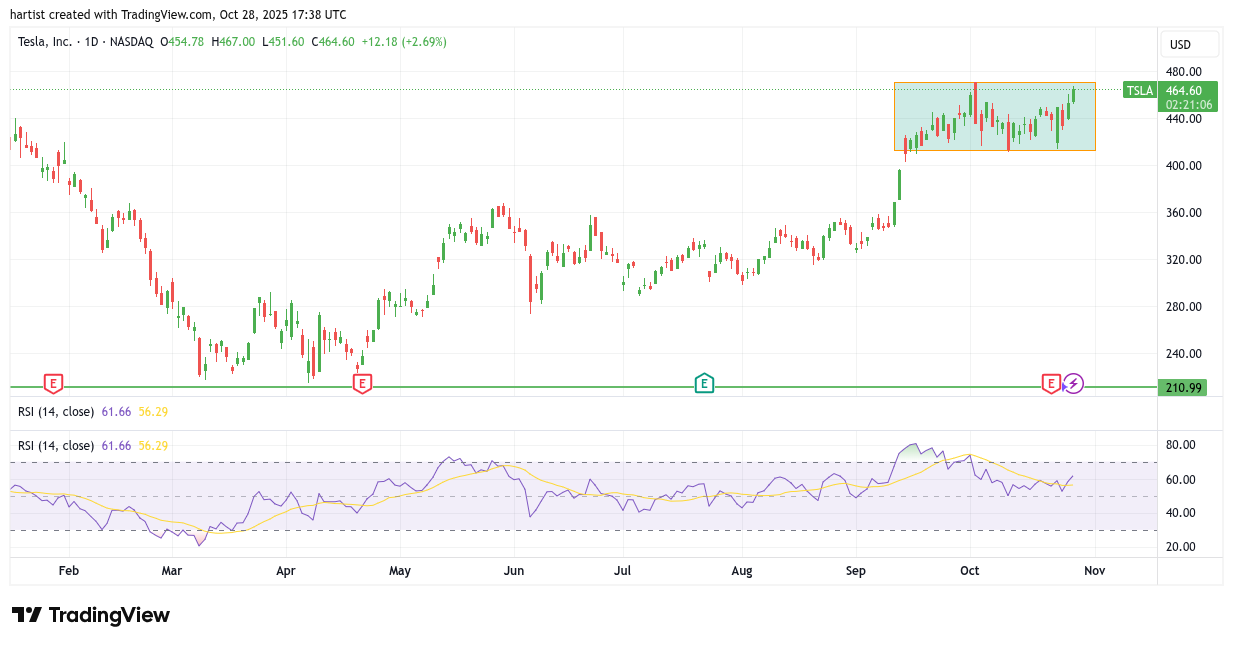Screen dimensions: 1233x645
Task: Click the red earnings marker in late January
Action: tap(53, 383)
